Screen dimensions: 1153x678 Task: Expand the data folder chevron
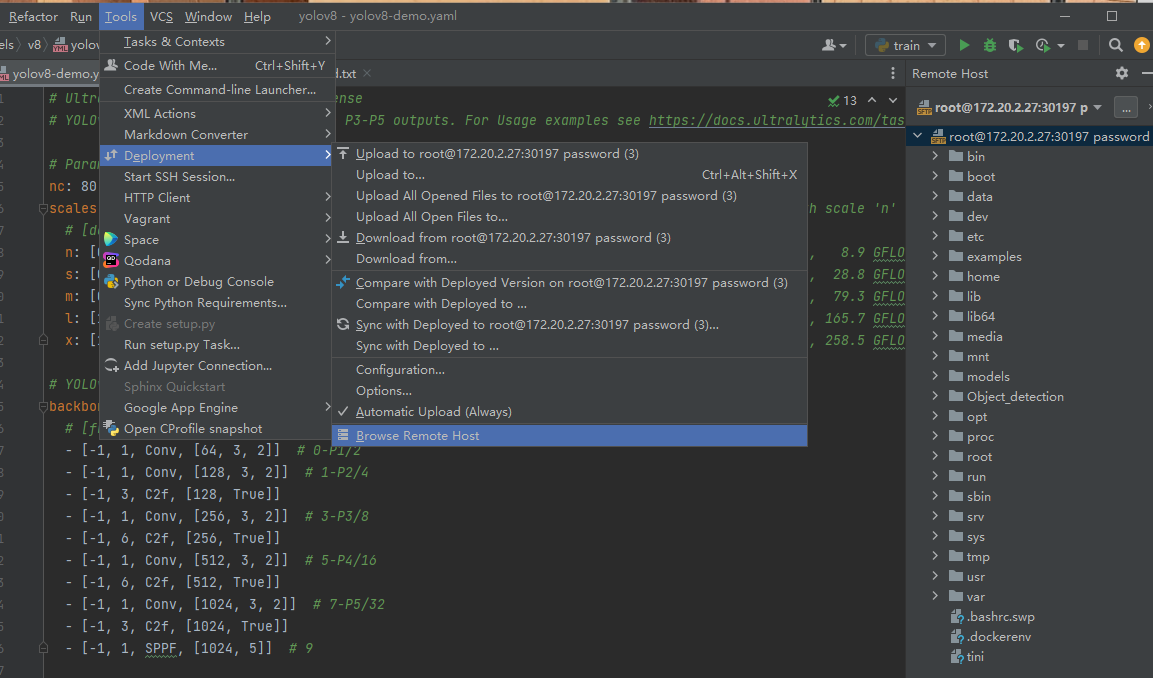[935, 196]
